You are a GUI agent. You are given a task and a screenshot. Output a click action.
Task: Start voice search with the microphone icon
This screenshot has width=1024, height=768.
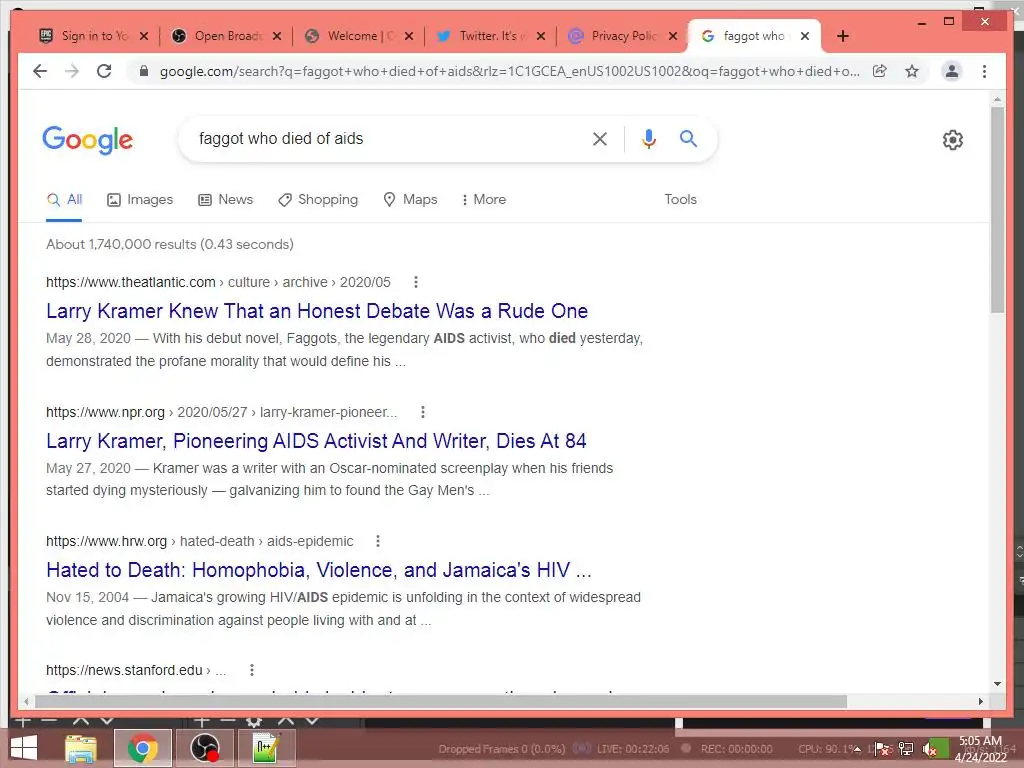648,138
